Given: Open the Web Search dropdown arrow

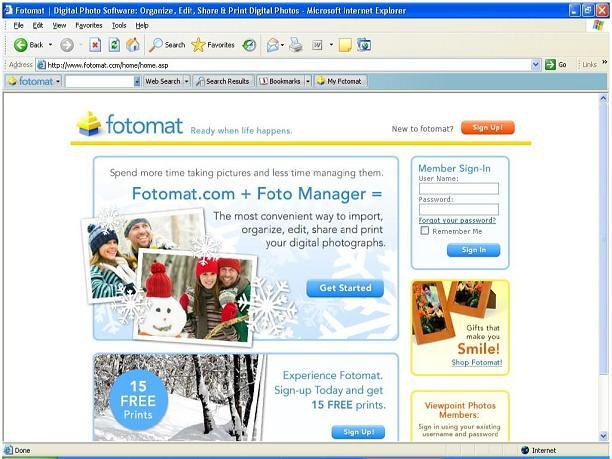Looking at the screenshot, I should click(x=187, y=81).
